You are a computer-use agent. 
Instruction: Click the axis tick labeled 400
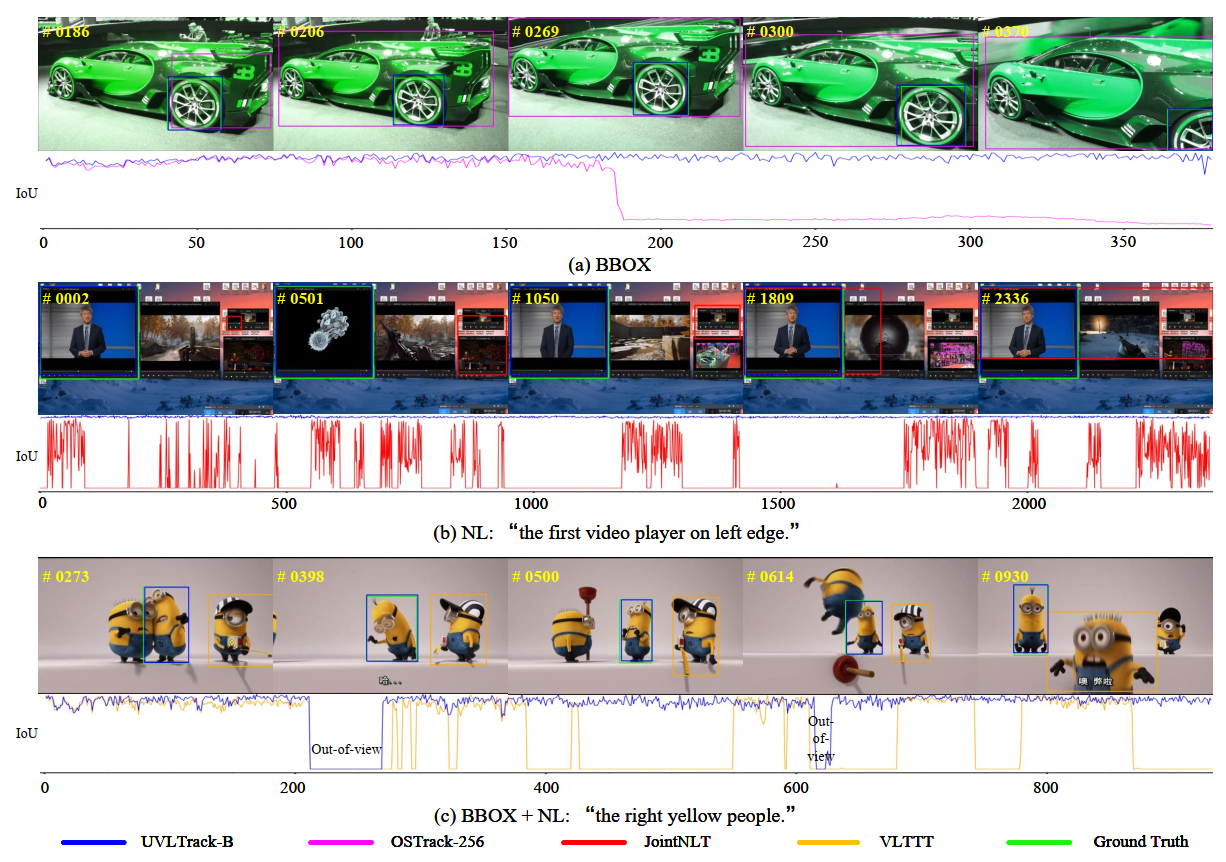[546, 787]
